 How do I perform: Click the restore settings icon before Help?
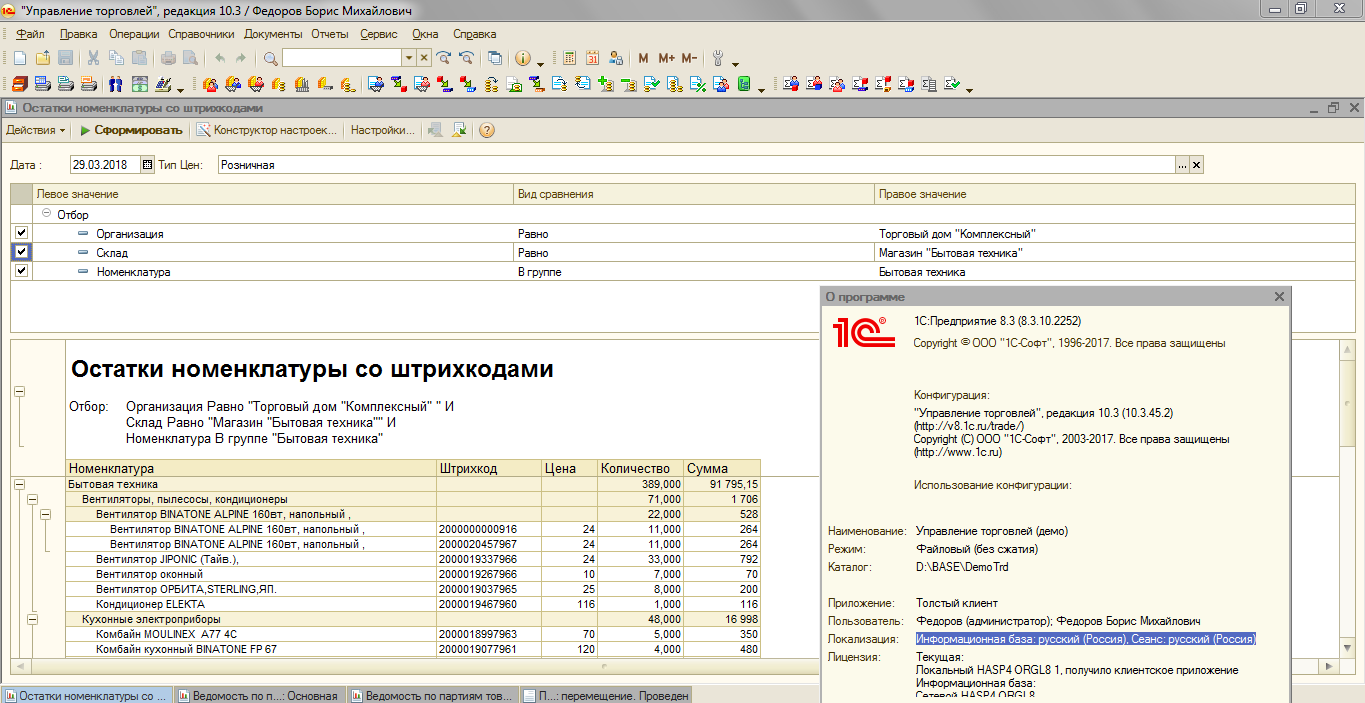click(x=459, y=130)
